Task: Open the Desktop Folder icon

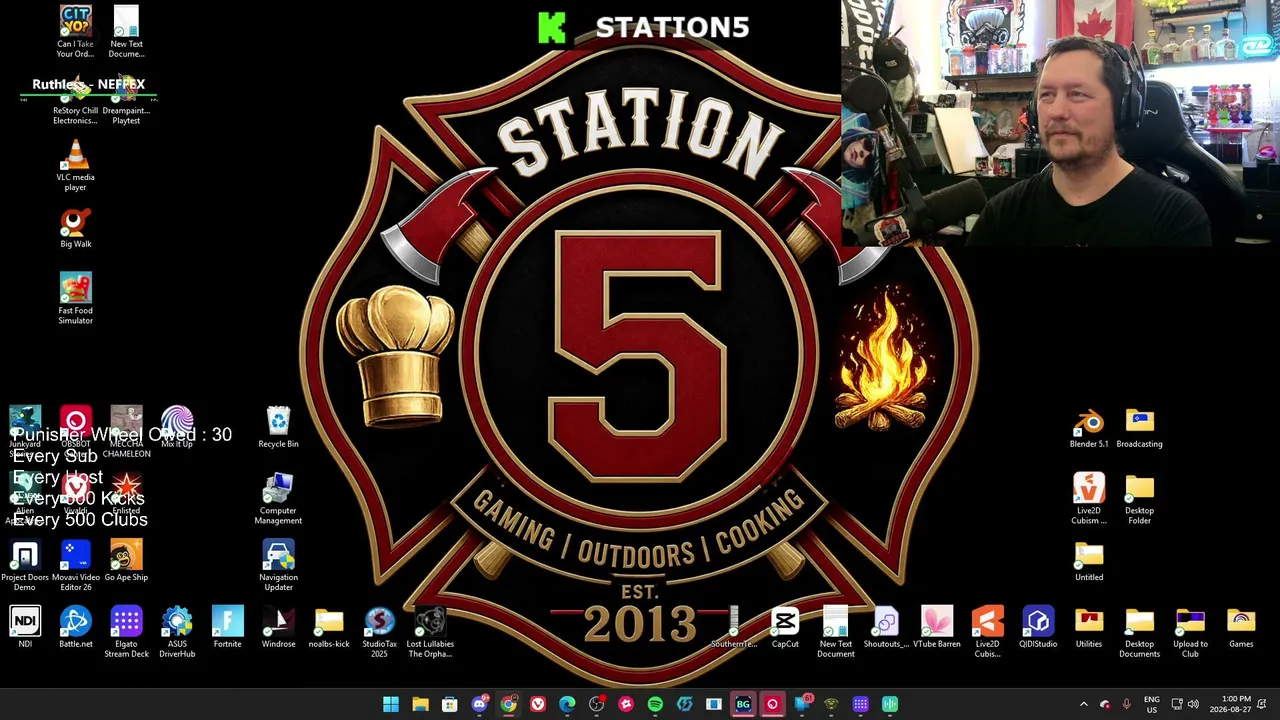Action: [1139, 499]
